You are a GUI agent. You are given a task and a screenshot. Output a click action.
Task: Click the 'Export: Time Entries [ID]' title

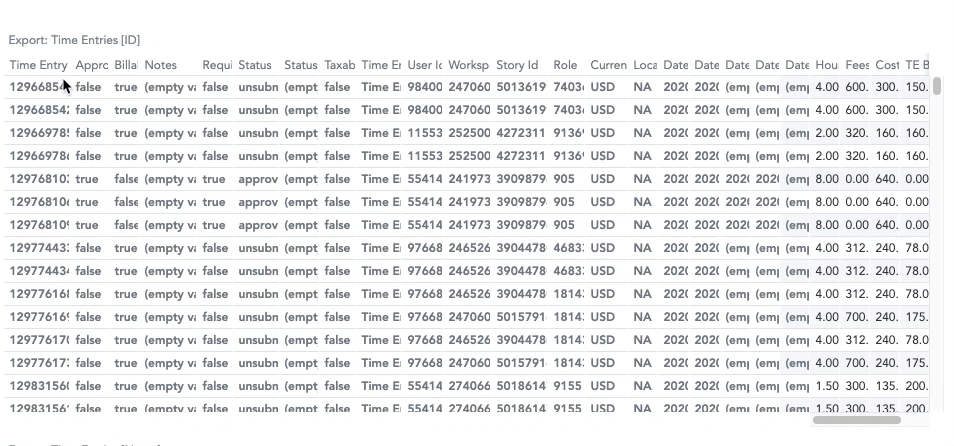click(74, 40)
